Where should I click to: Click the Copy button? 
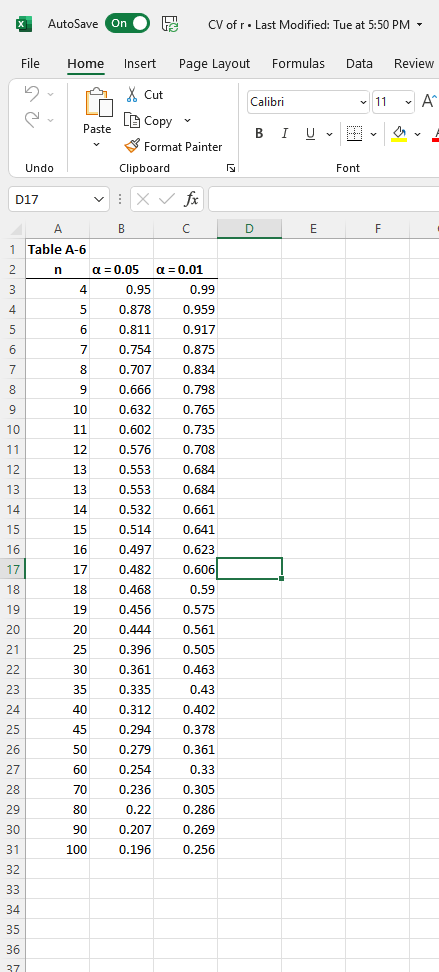pos(149,121)
